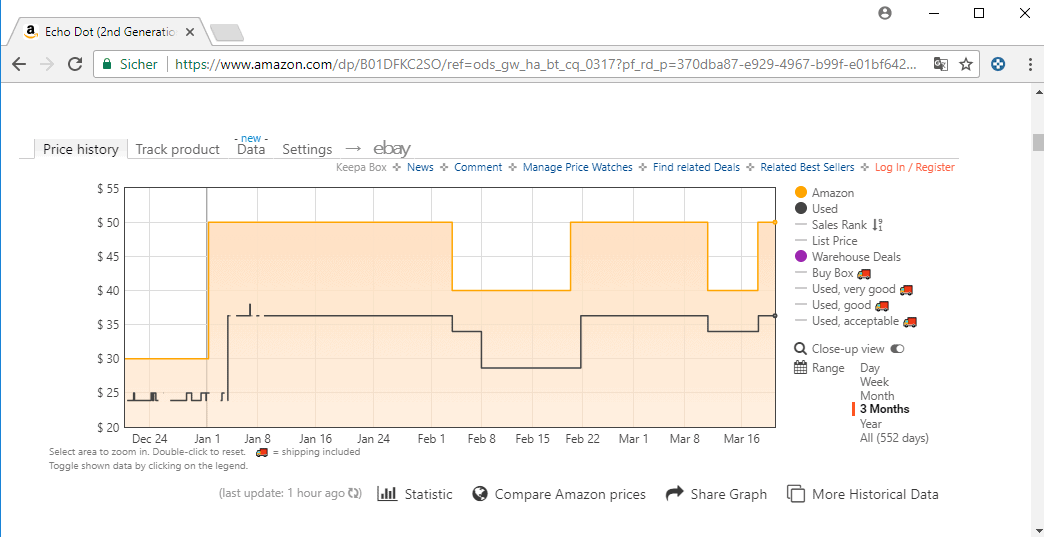Toggle the Close-up view switch
The width and height of the screenshot is (1044, 537).
pyautogui.click(x=897, y=349)
